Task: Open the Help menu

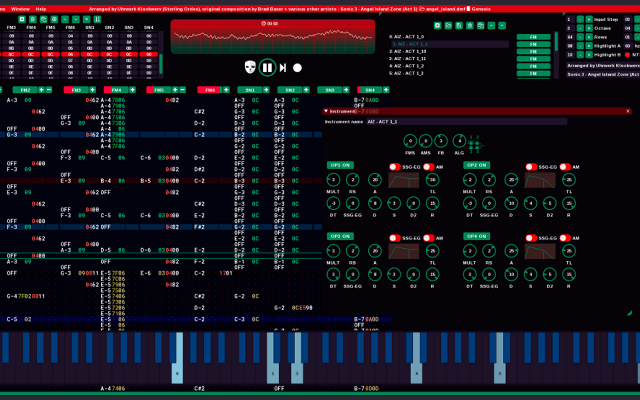Action: pyautogui.click(x=41, y=9)
